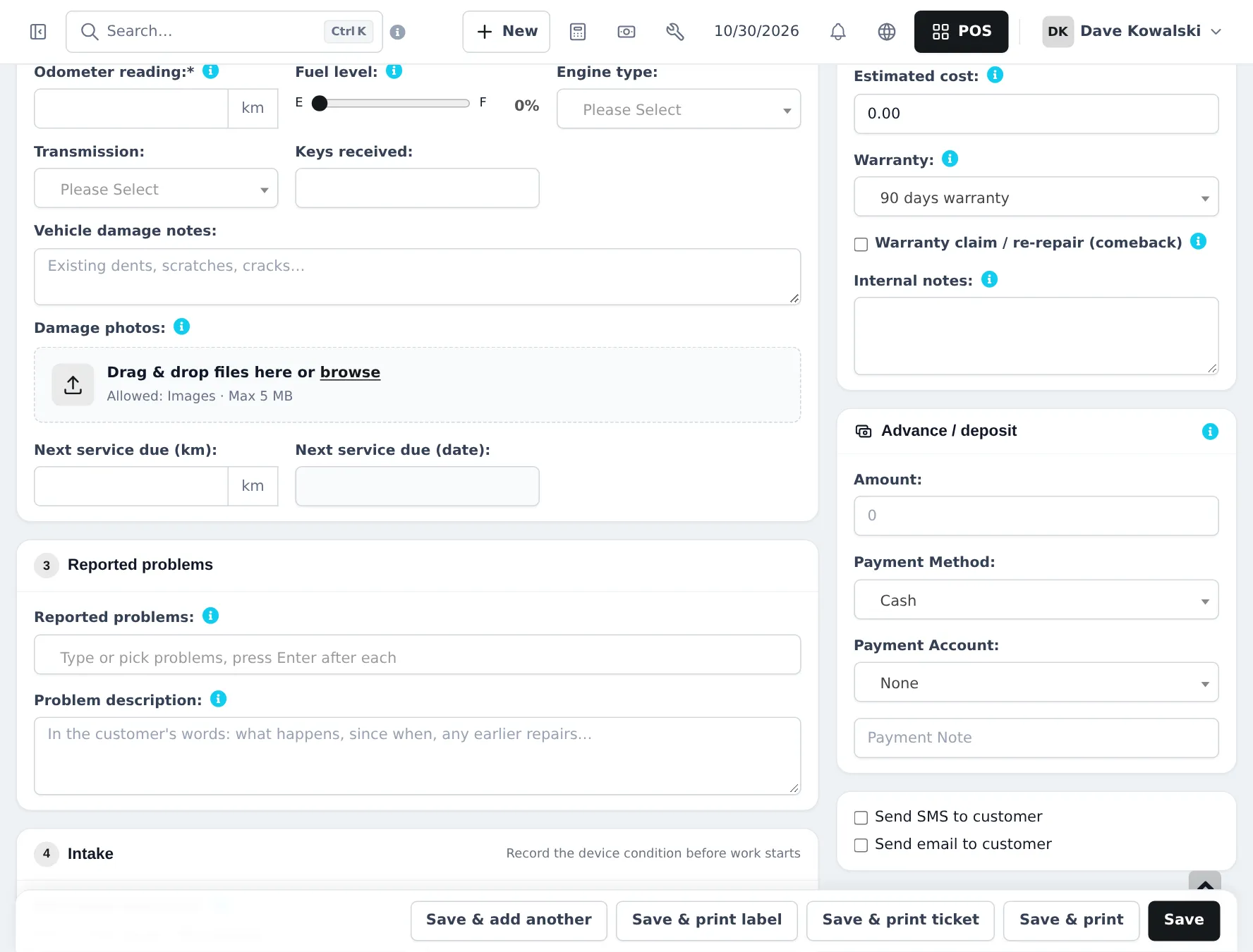Show info for Advance / deposit
Image resolution: width=1253 pixels, height=952 pixels.
click(x=1210, y=432)
